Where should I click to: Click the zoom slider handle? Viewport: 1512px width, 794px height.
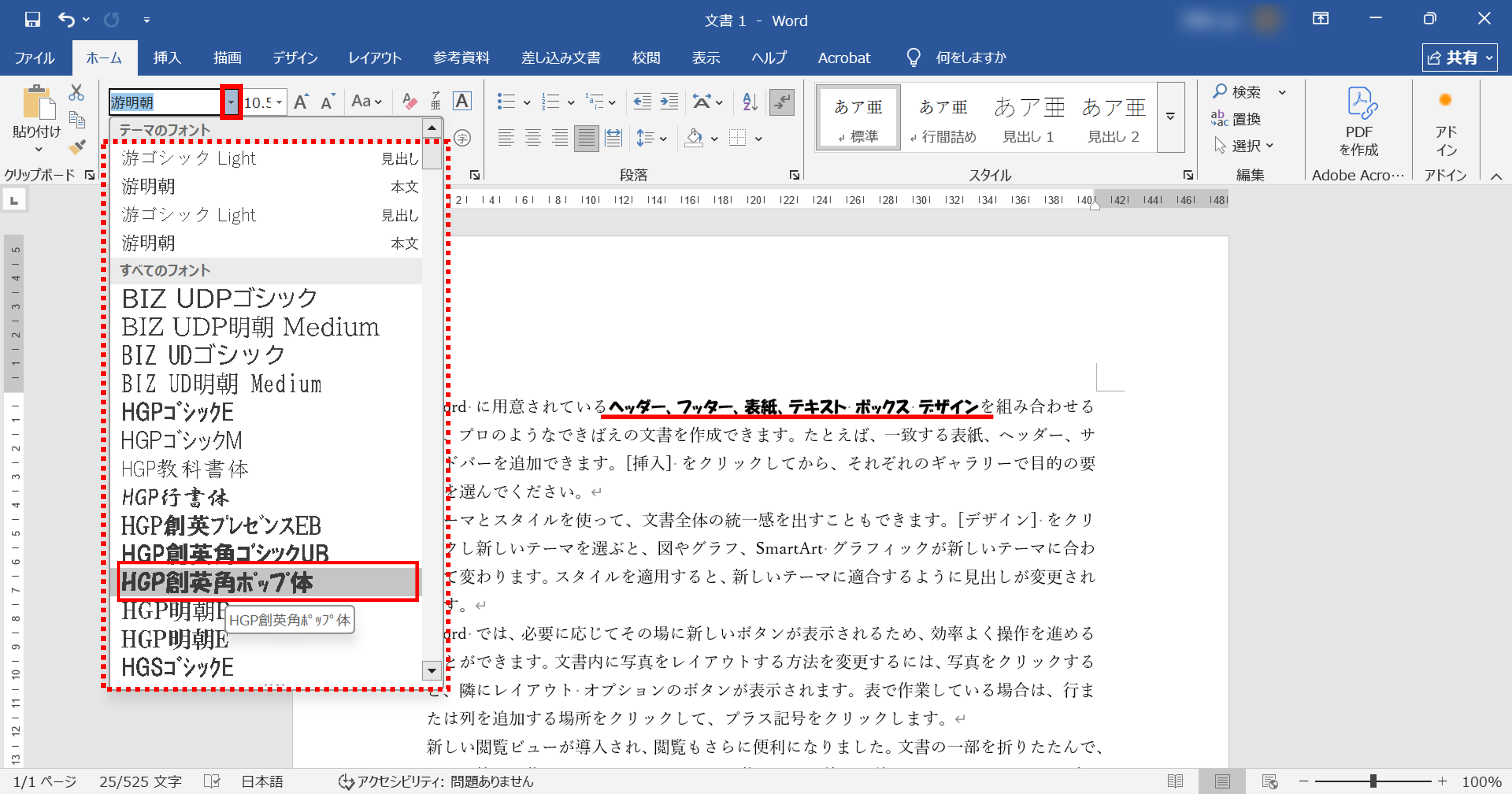pos(1374,781)
